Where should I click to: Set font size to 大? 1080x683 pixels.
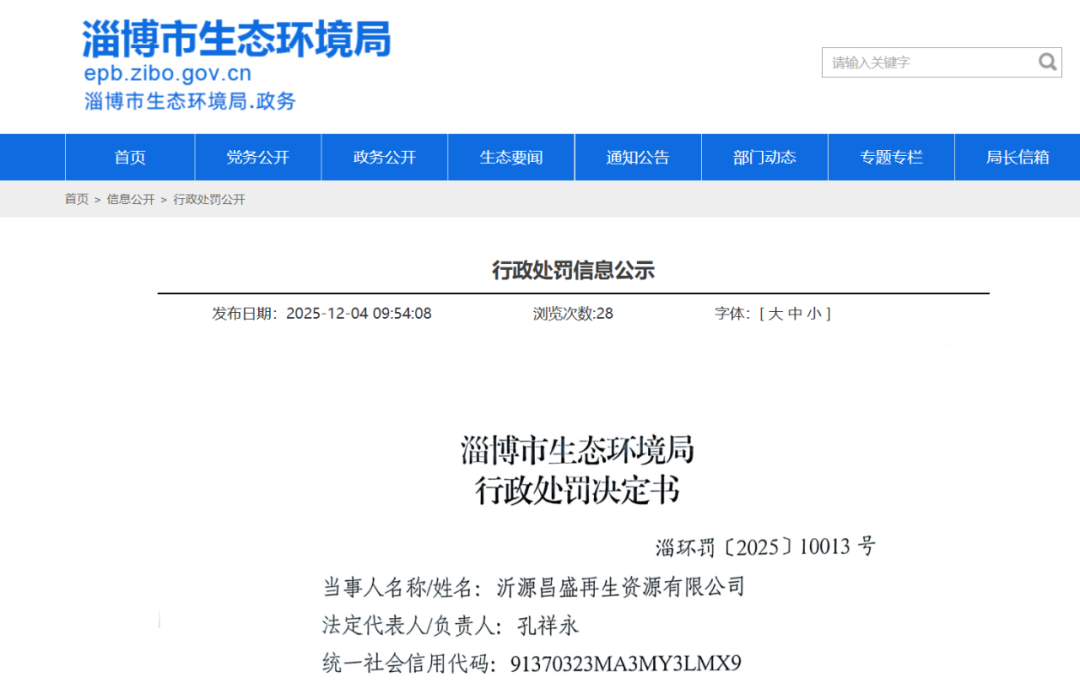coord(775,313)
